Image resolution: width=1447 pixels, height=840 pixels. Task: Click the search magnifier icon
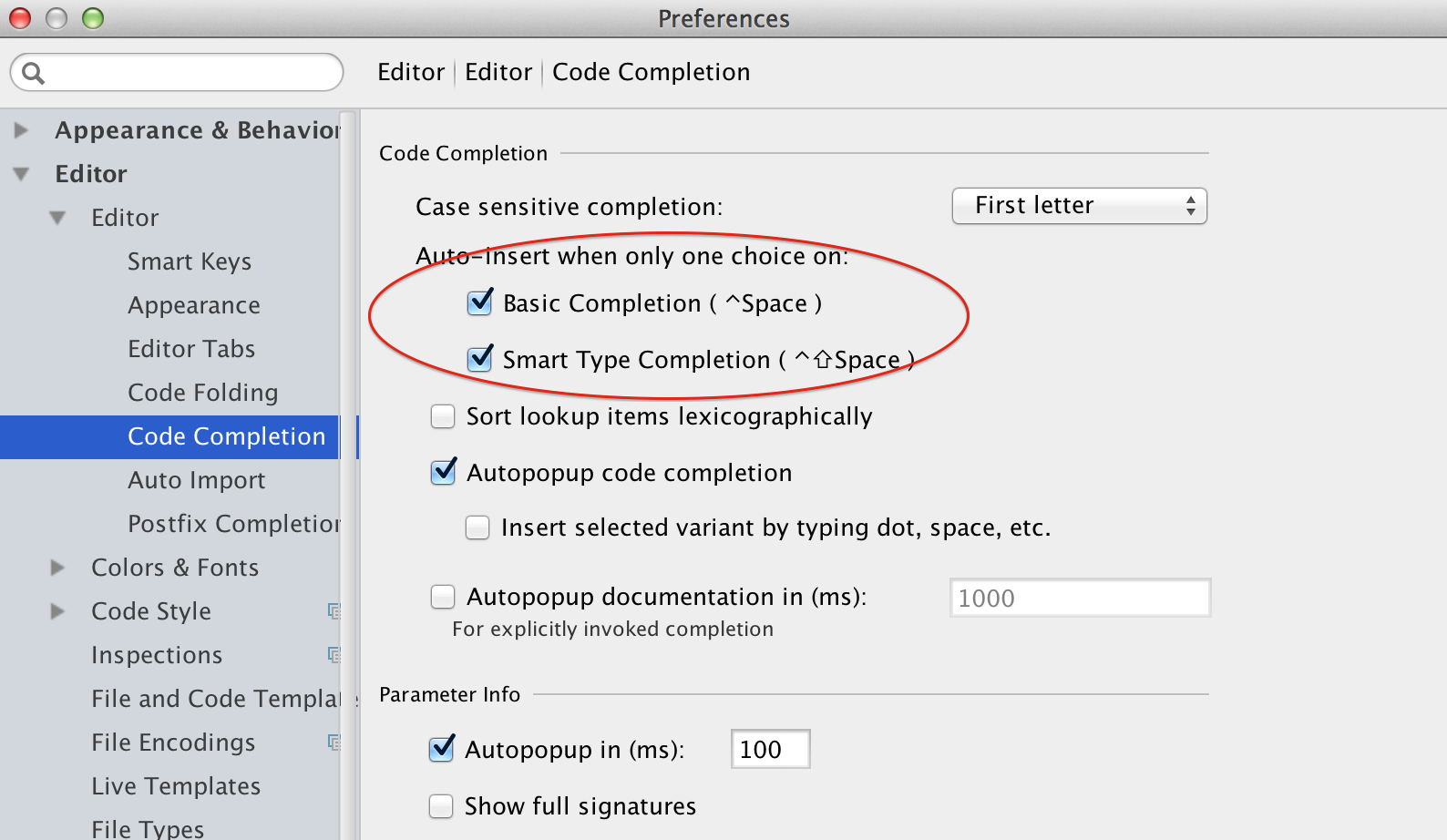(33, 73)
